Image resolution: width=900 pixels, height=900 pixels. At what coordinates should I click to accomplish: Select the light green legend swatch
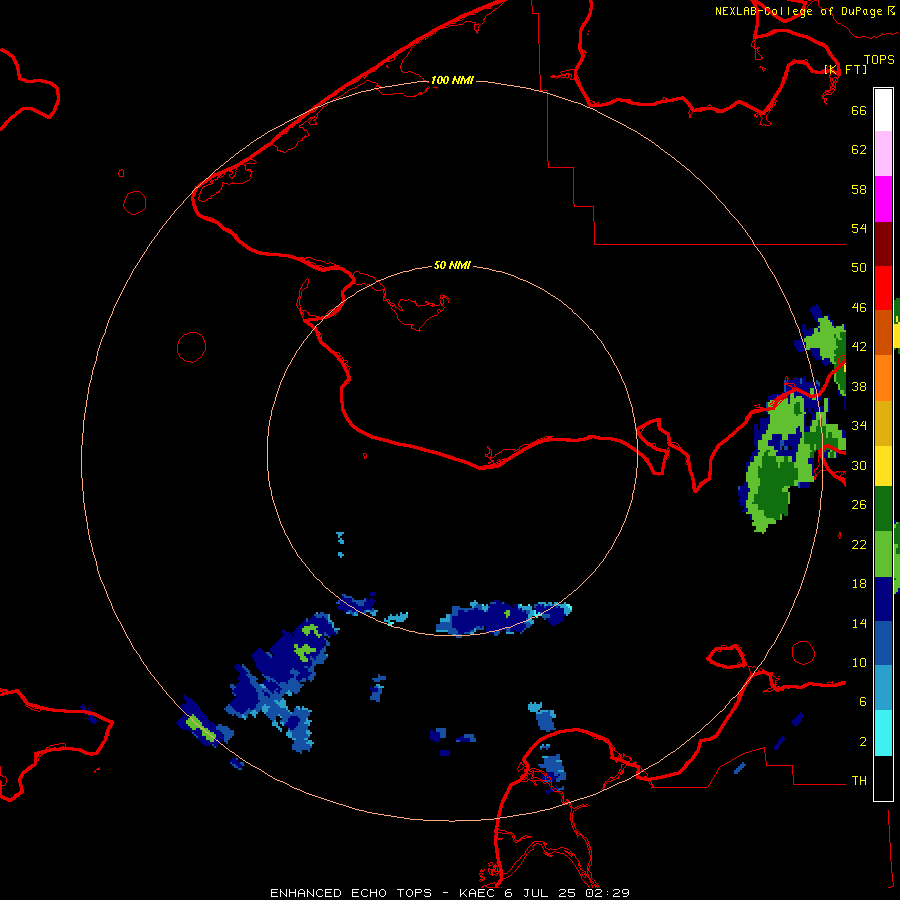pos(883,554)
